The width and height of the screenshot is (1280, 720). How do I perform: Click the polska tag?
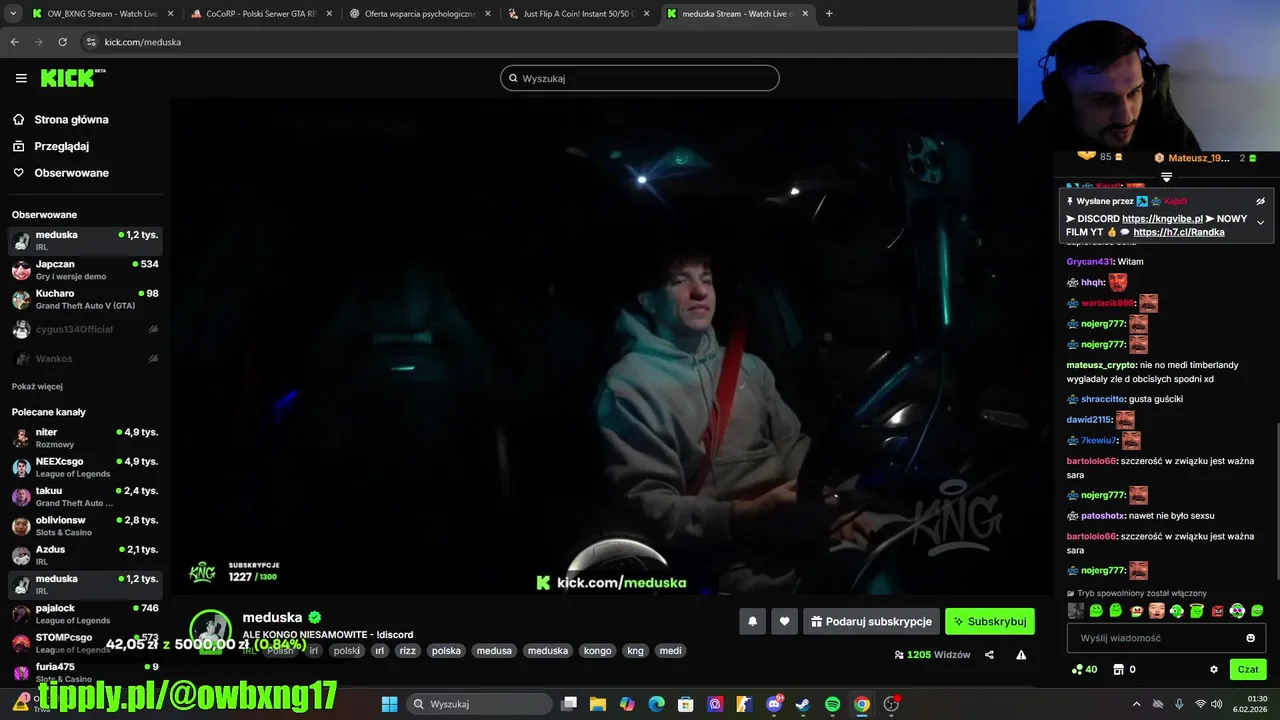click(x=446, y=650)
